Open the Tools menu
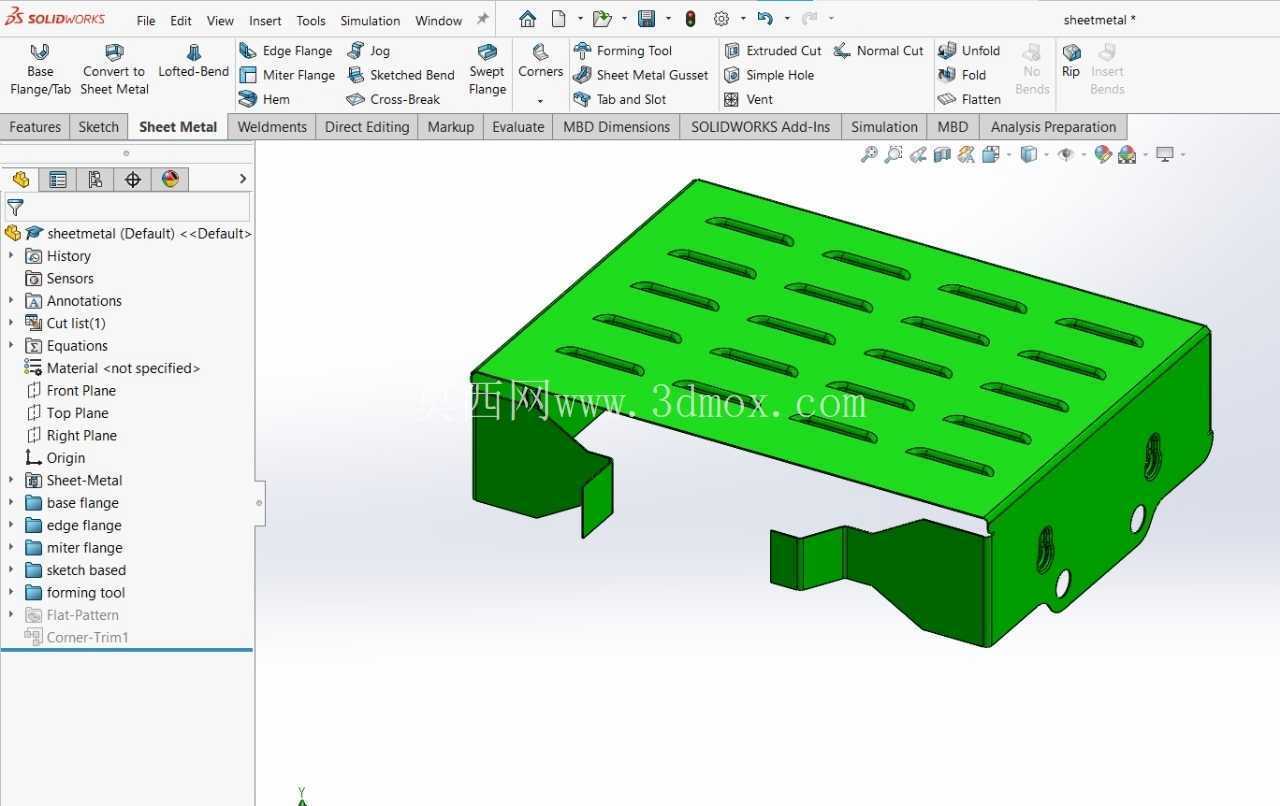This screenshot has width=1280, height=806. pos(311,20)
